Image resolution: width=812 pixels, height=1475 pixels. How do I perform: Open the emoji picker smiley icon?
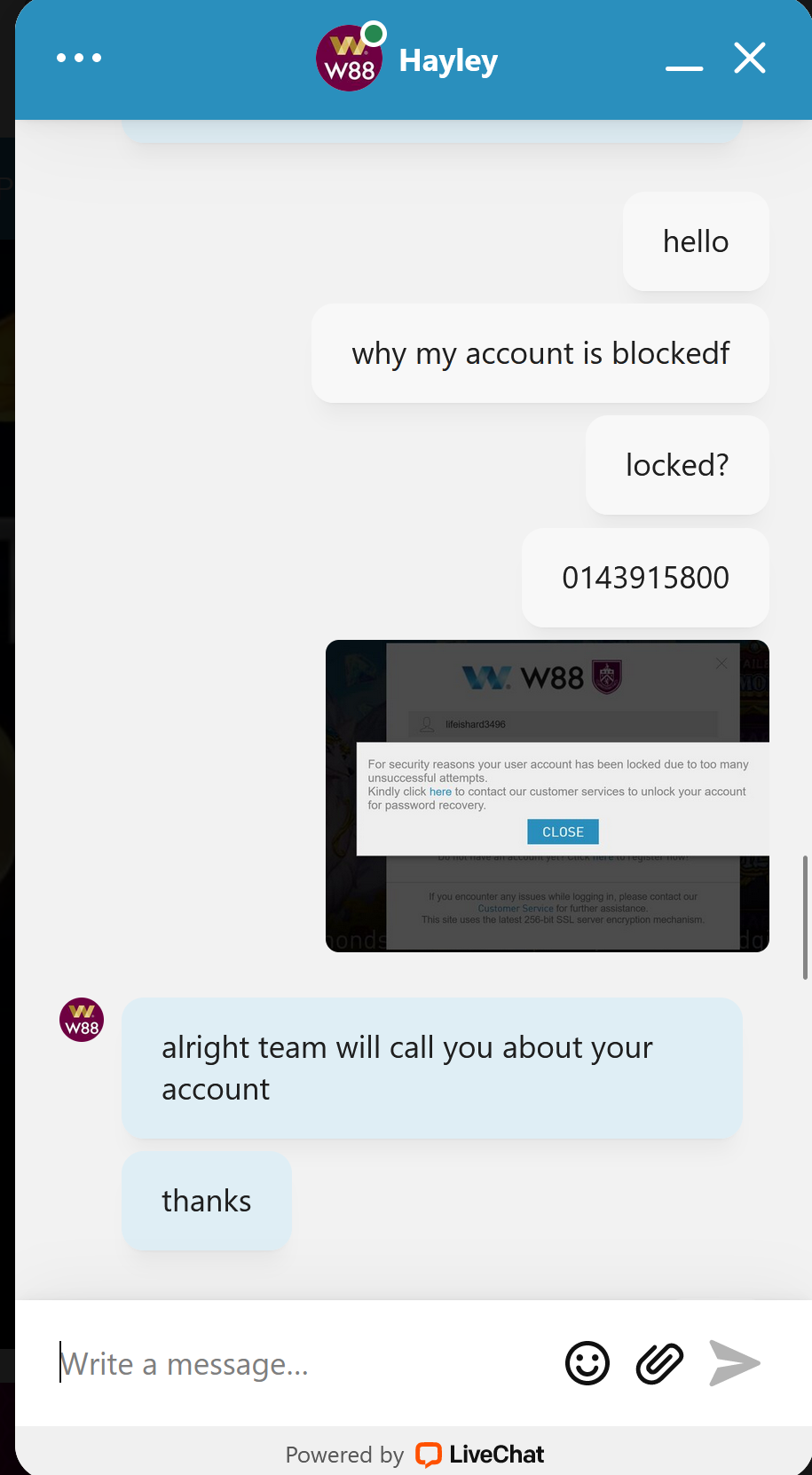[587, 1363]
